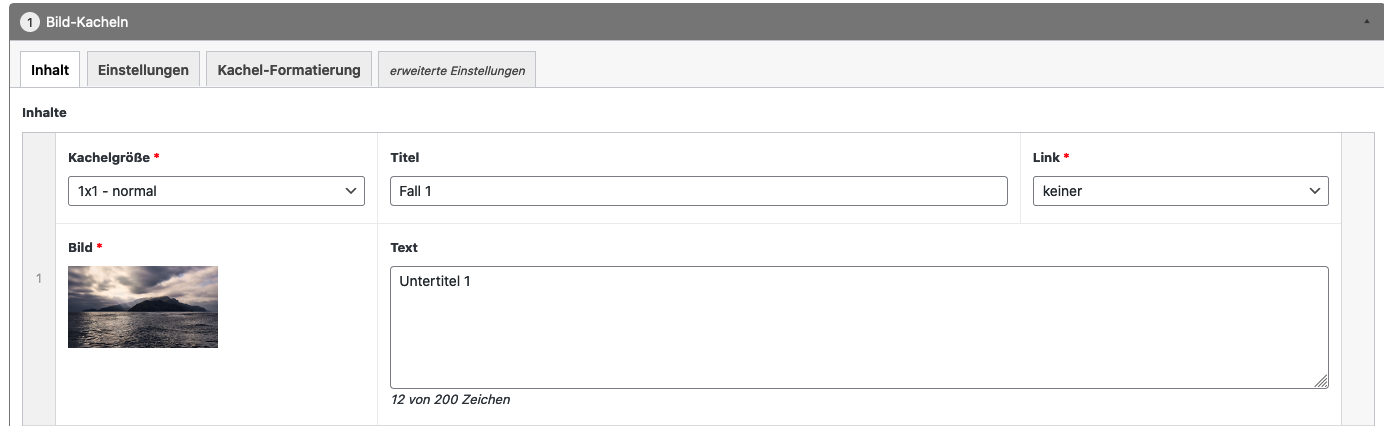Click the Link field label
The width and height of the screenshot is (1384, 426).
click(x=1046, y=158)
